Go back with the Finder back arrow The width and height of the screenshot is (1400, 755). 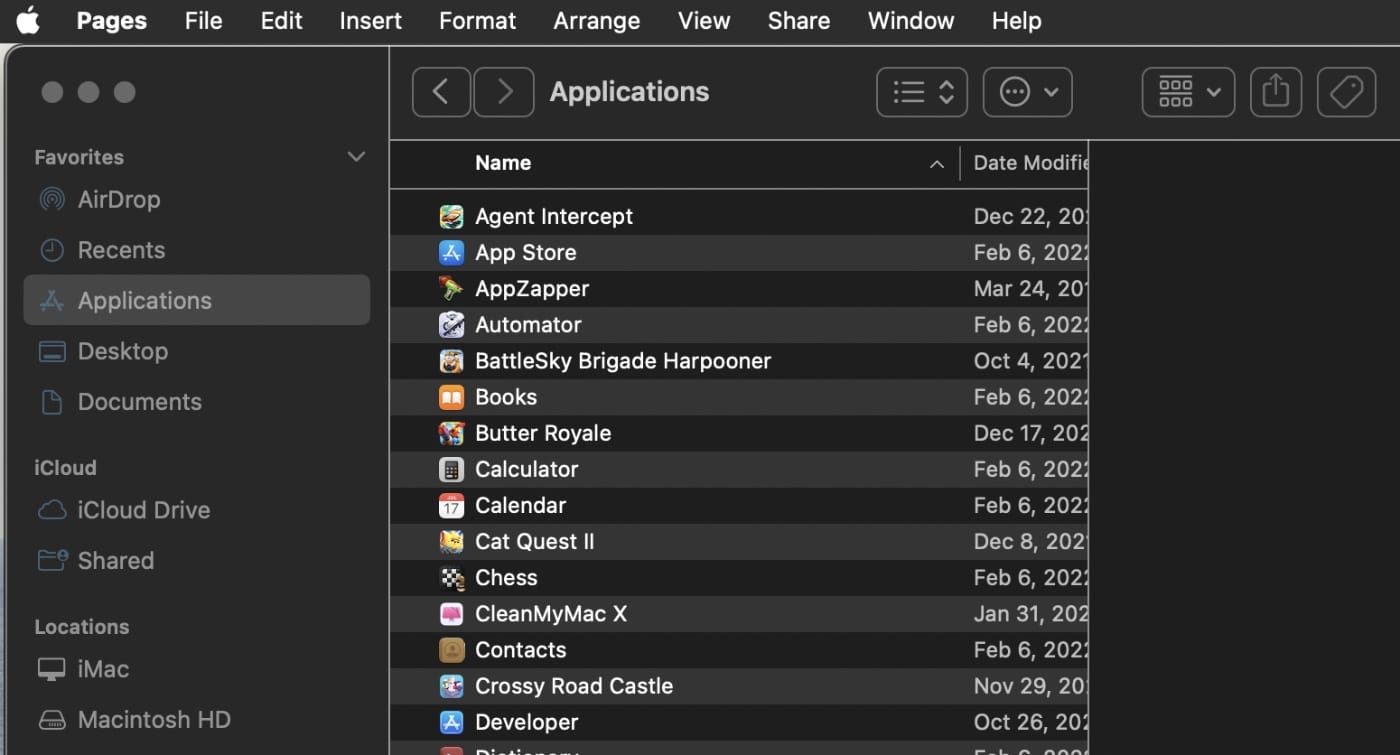pos(441,92)
